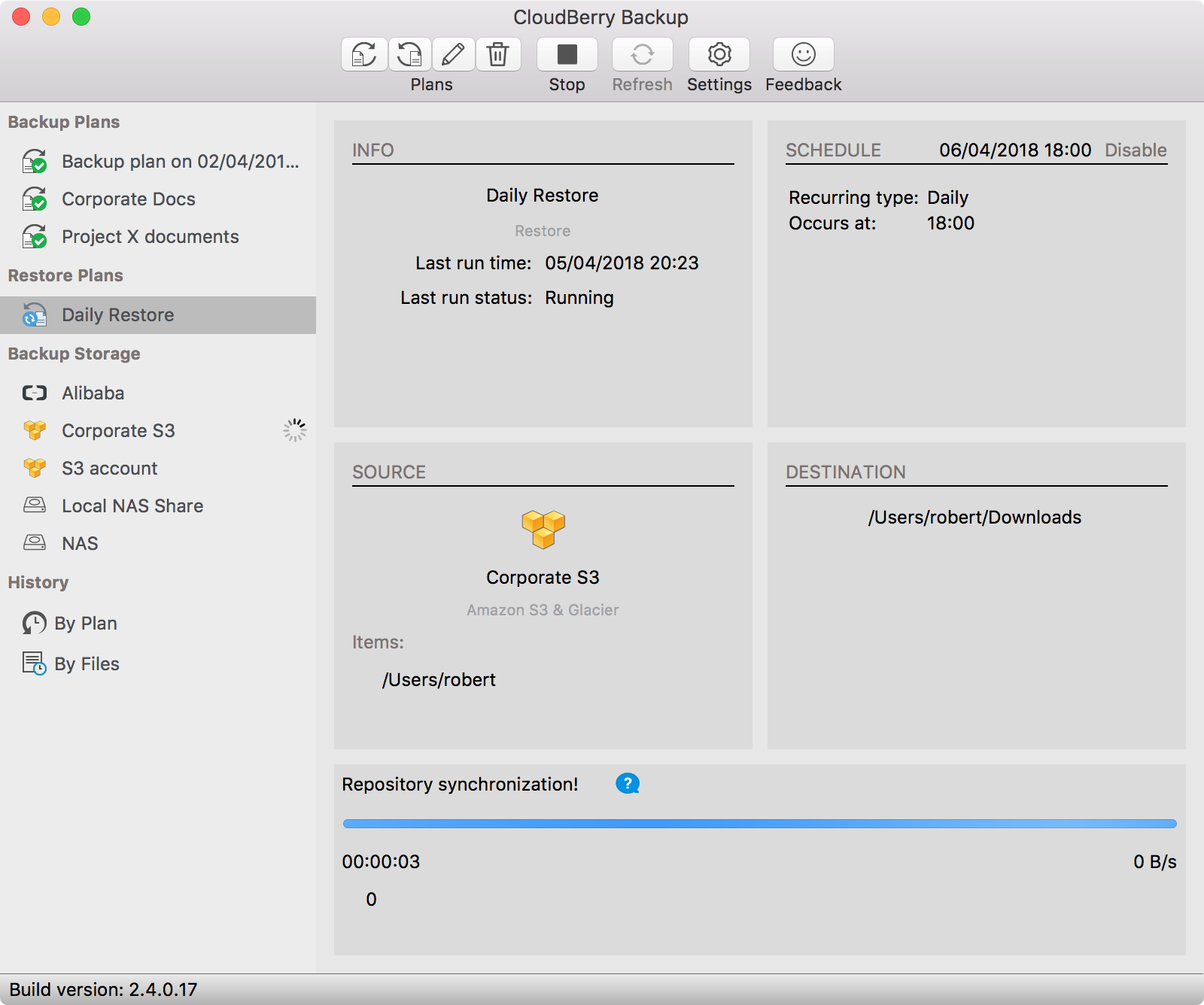Open the S3 account storage
This screenshot has height=1005, width=1204.
[x=158, y=468]
